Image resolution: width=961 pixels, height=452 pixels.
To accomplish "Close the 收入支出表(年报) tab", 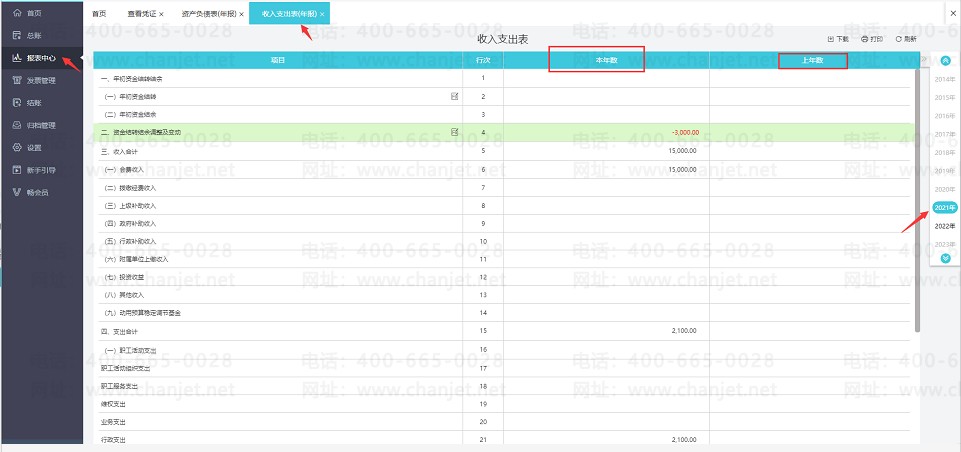I will pyautogui.click(x=322, y=14).
